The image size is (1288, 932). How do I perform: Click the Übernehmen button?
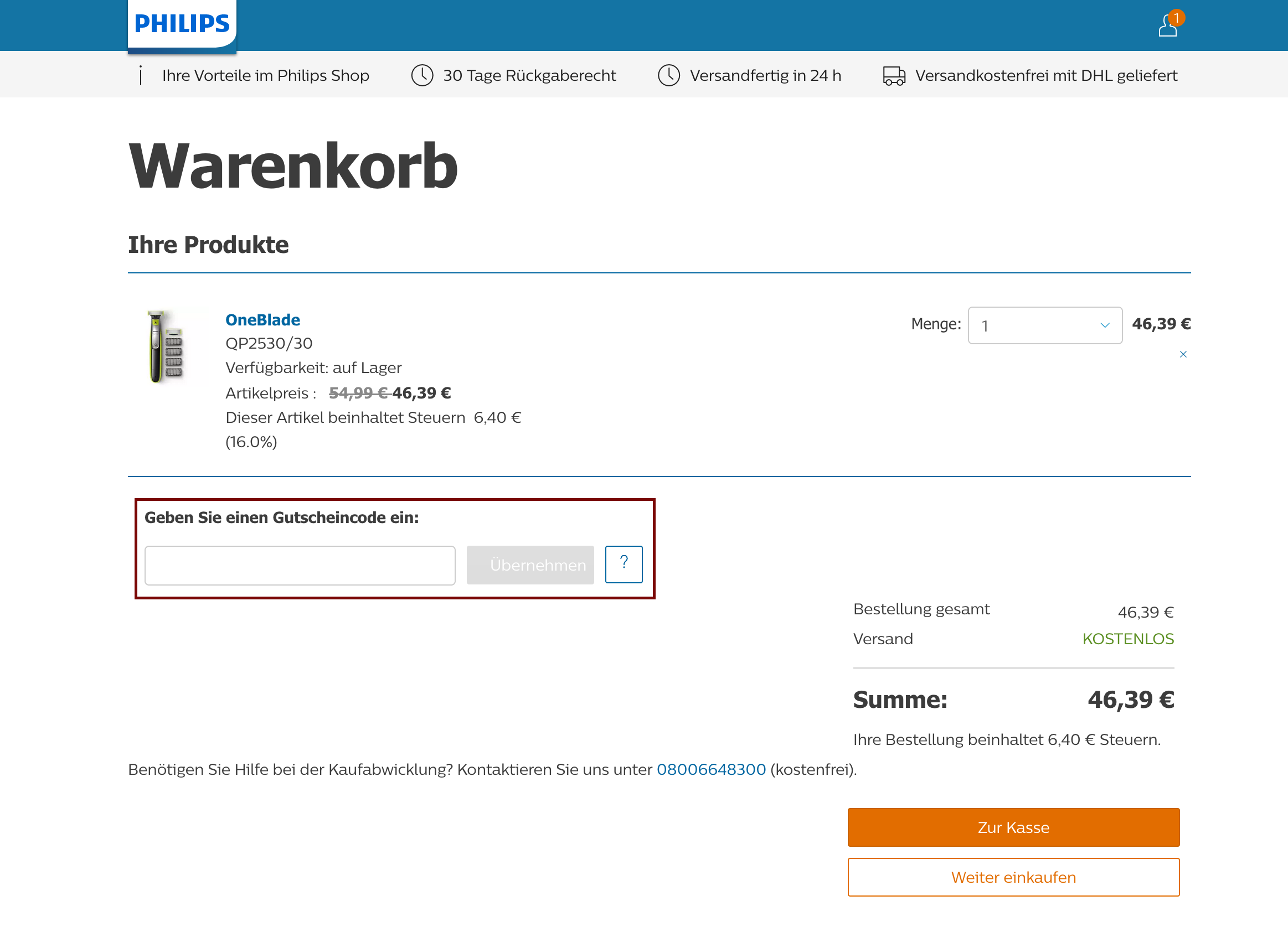(x=530, y=565)
